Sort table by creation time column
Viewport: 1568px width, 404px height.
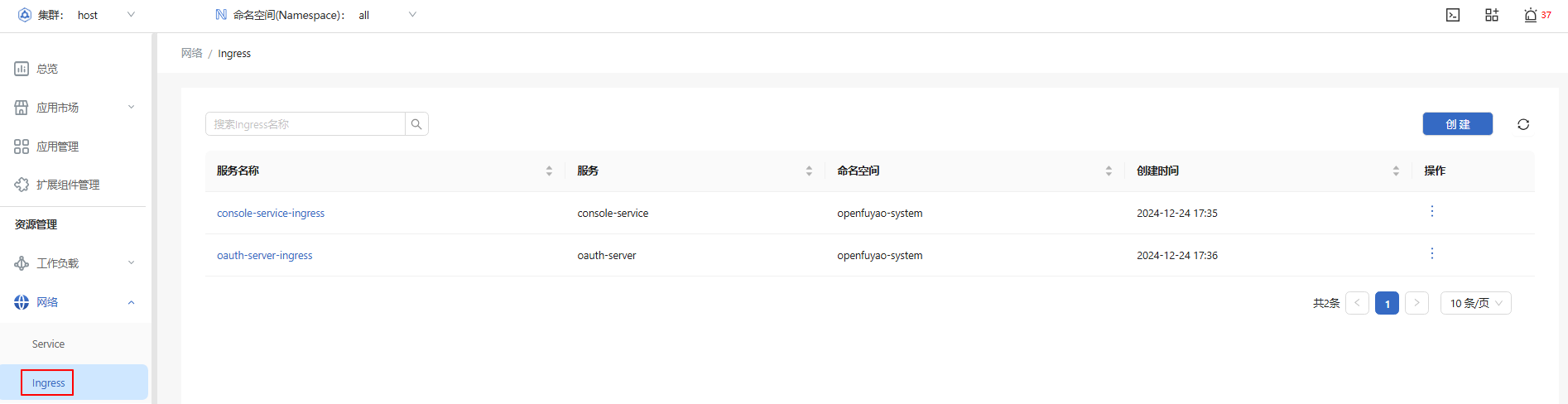1396,171
